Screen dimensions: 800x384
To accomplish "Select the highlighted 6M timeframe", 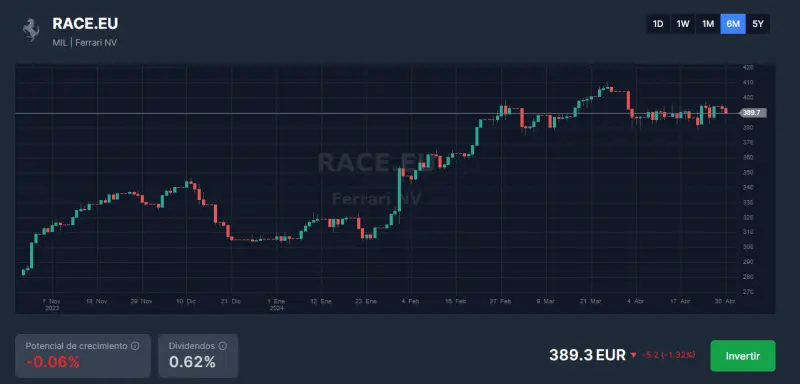I will (x=733, y=24).
